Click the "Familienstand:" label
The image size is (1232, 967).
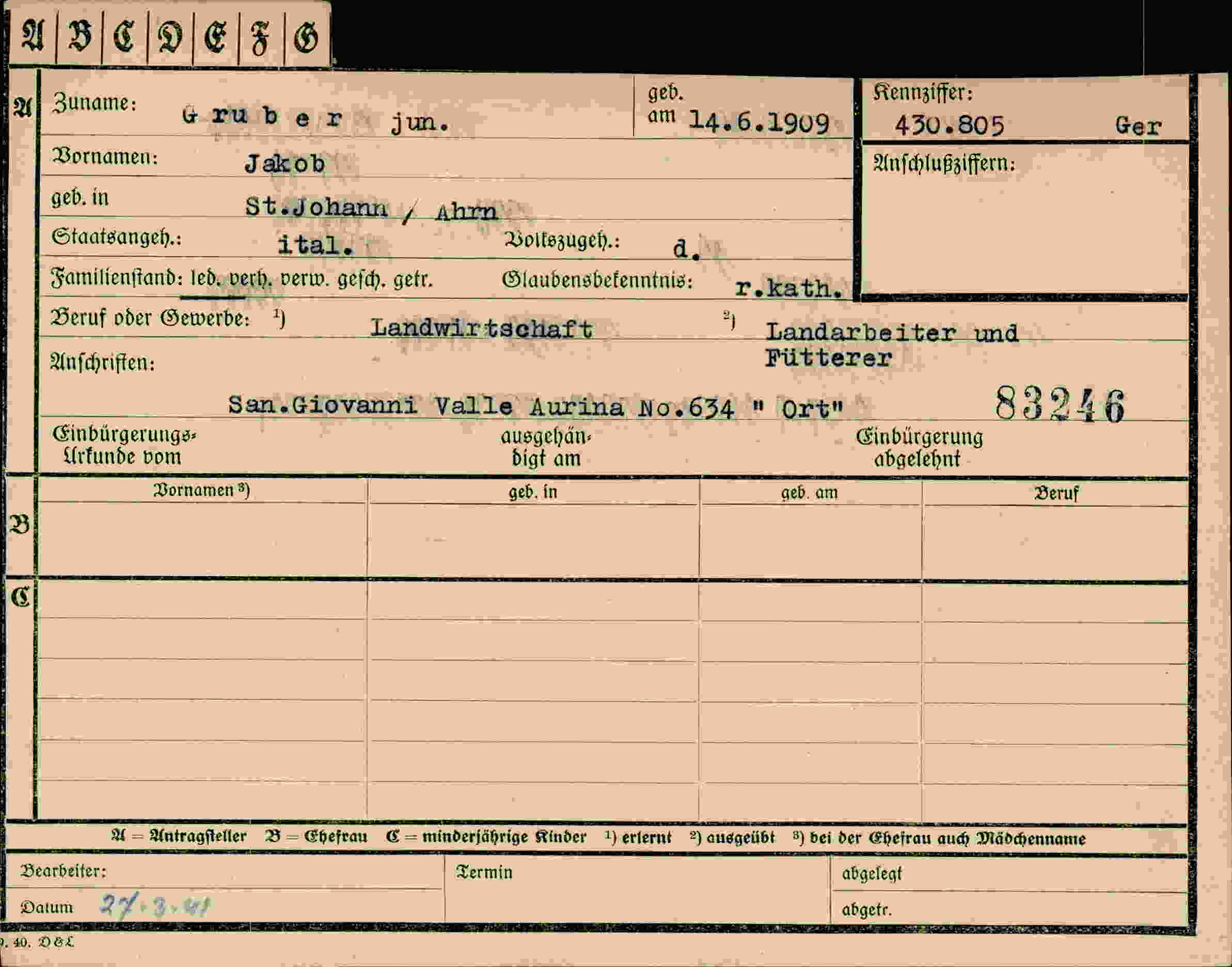[117, 278]
